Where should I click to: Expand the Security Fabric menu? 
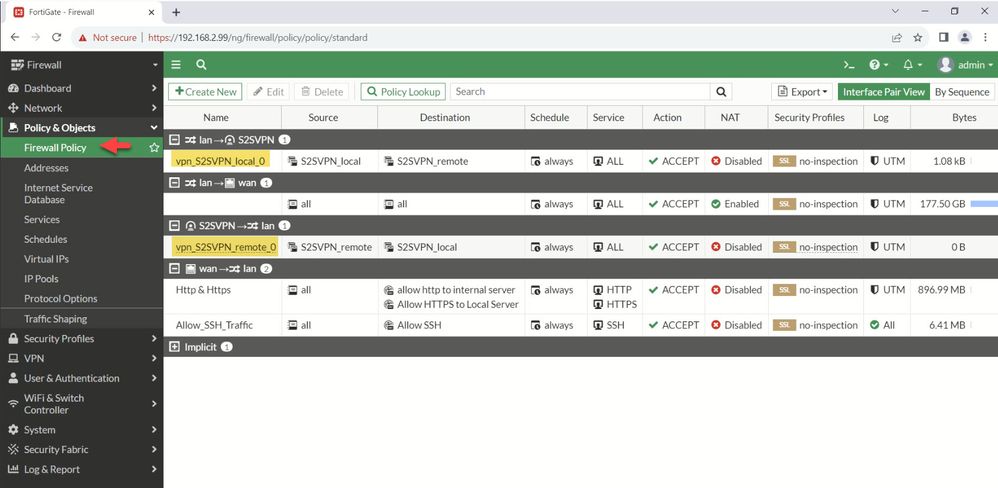coord(81,449)
